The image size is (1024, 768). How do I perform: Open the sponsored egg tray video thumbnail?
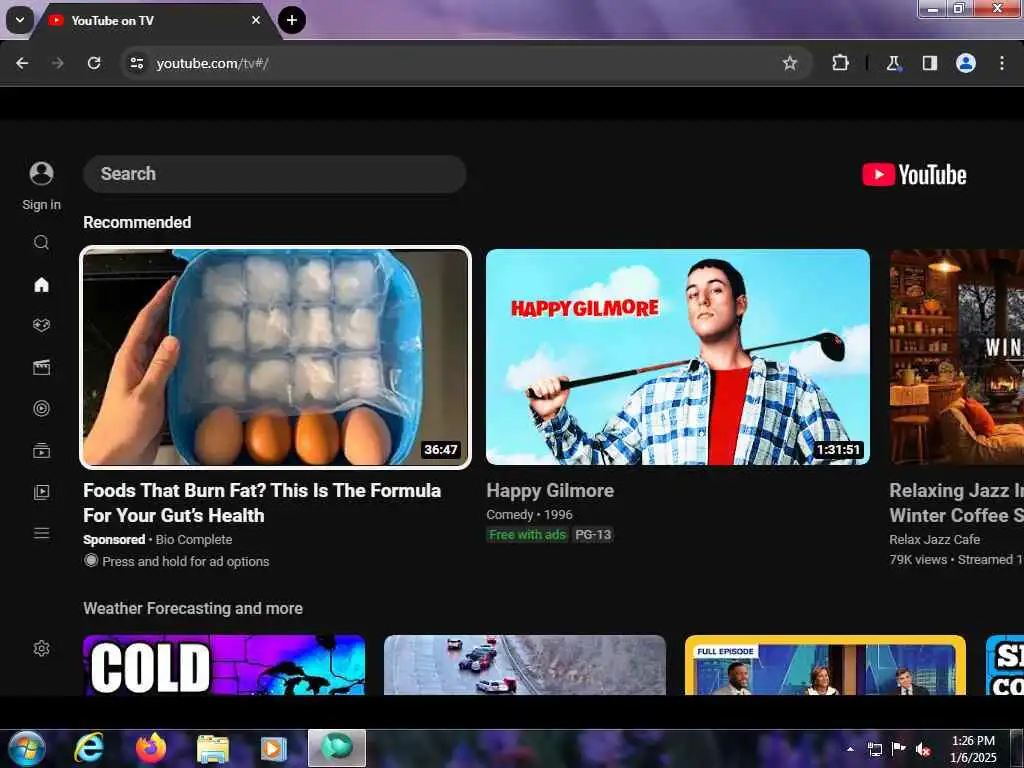(x=275, y=357)
